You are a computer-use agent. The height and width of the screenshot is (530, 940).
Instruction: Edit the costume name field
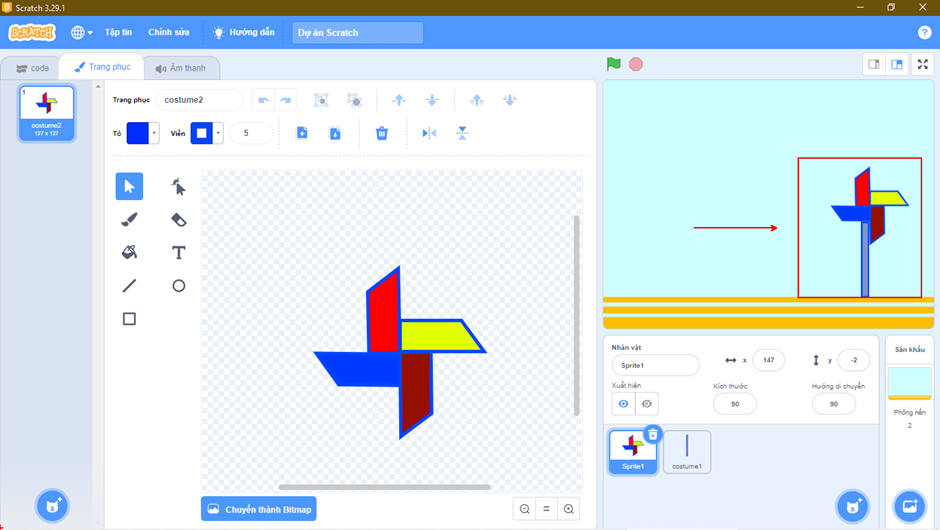click(x=200, y=100)
